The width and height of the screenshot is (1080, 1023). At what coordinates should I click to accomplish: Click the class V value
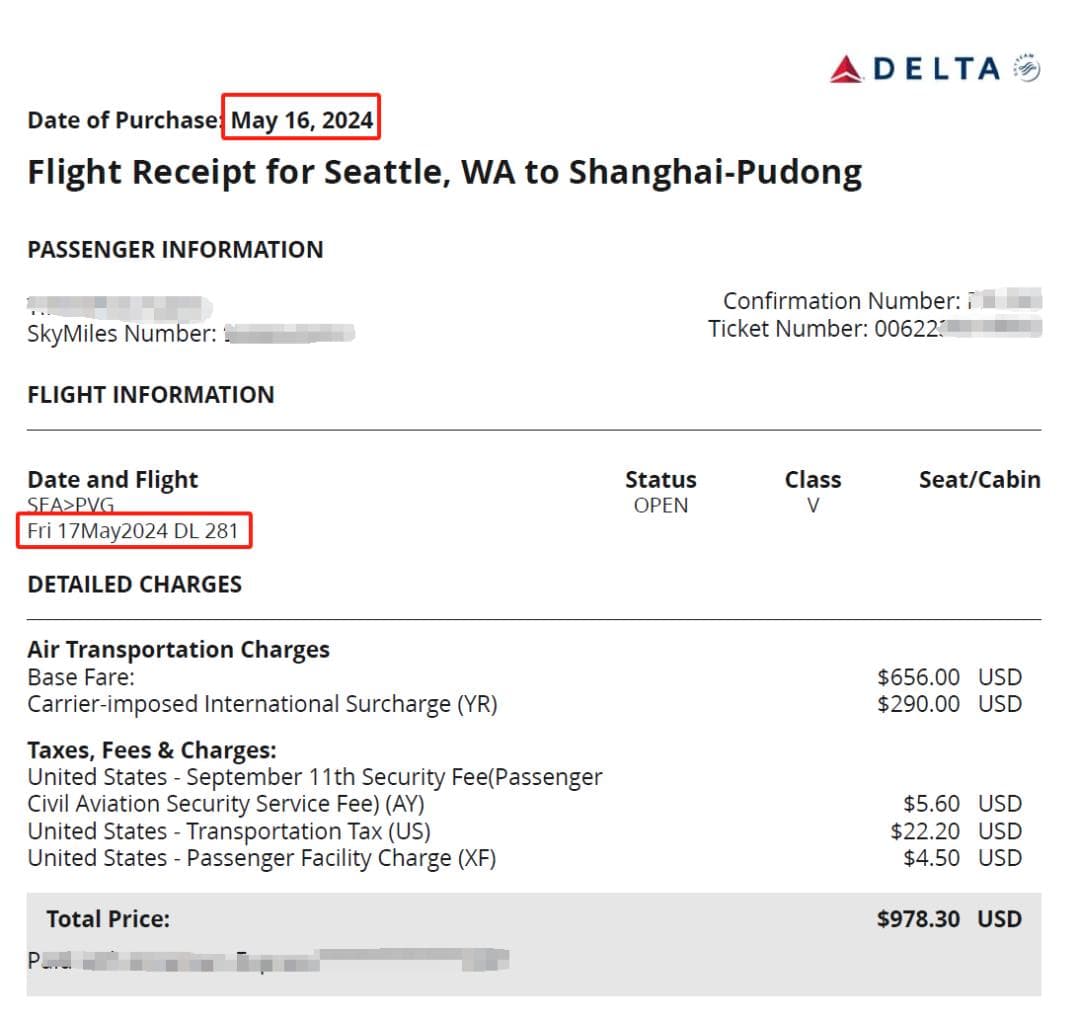click(x=813, y=506)
